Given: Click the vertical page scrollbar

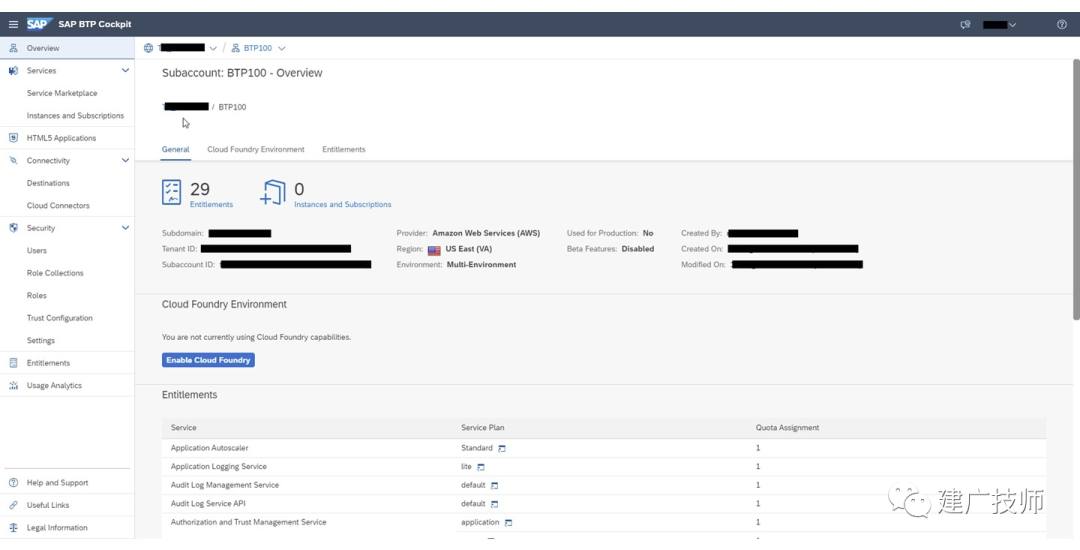Looking at the screenshot, I should 1076,189.
